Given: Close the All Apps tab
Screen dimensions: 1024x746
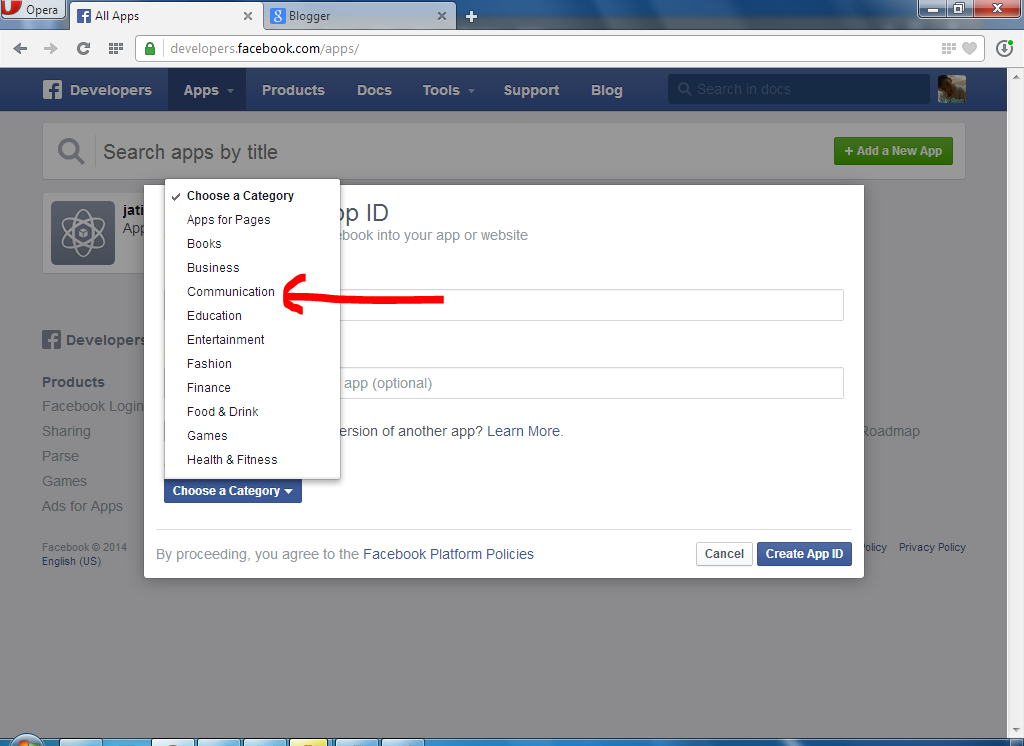Looking at the screenshot, I should coord(248,16).
